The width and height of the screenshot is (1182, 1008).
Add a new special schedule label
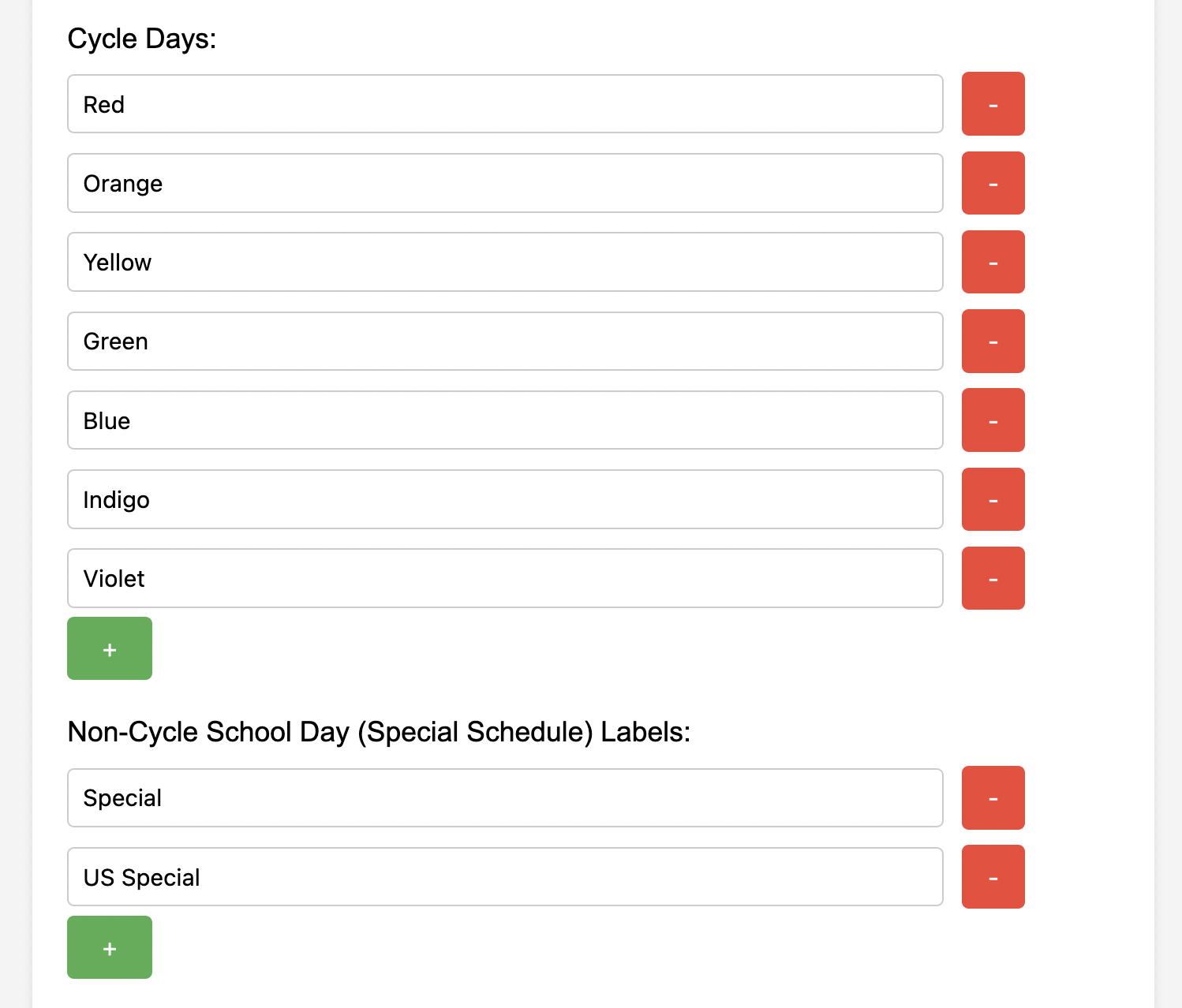(110, 947)
